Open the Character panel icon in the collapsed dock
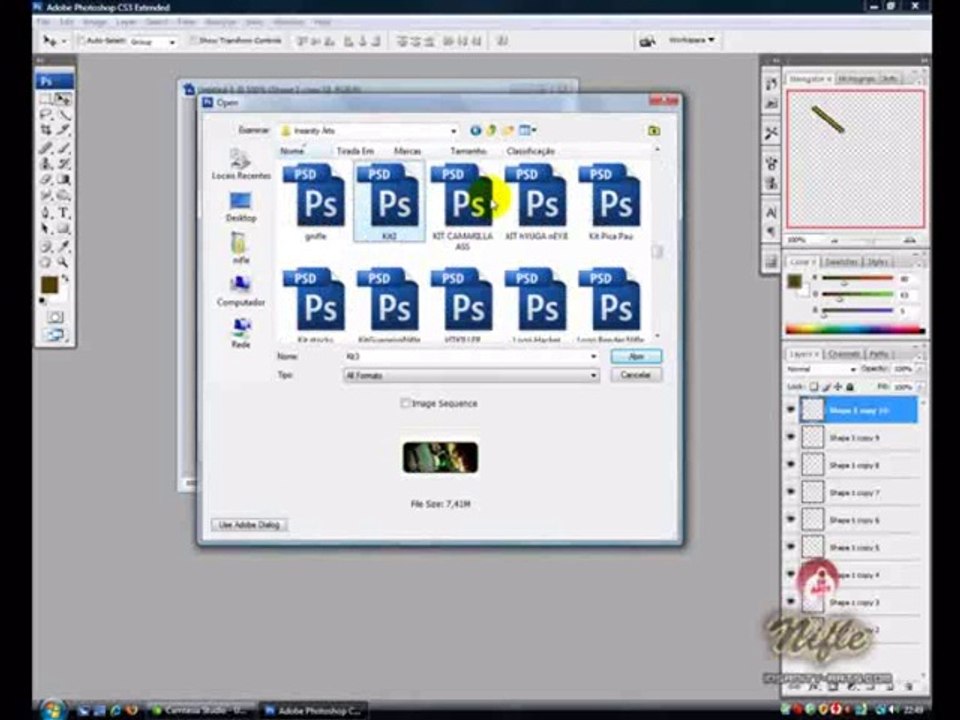The width and height of the screenshot is (960, 720). click(x=771, y=212)
